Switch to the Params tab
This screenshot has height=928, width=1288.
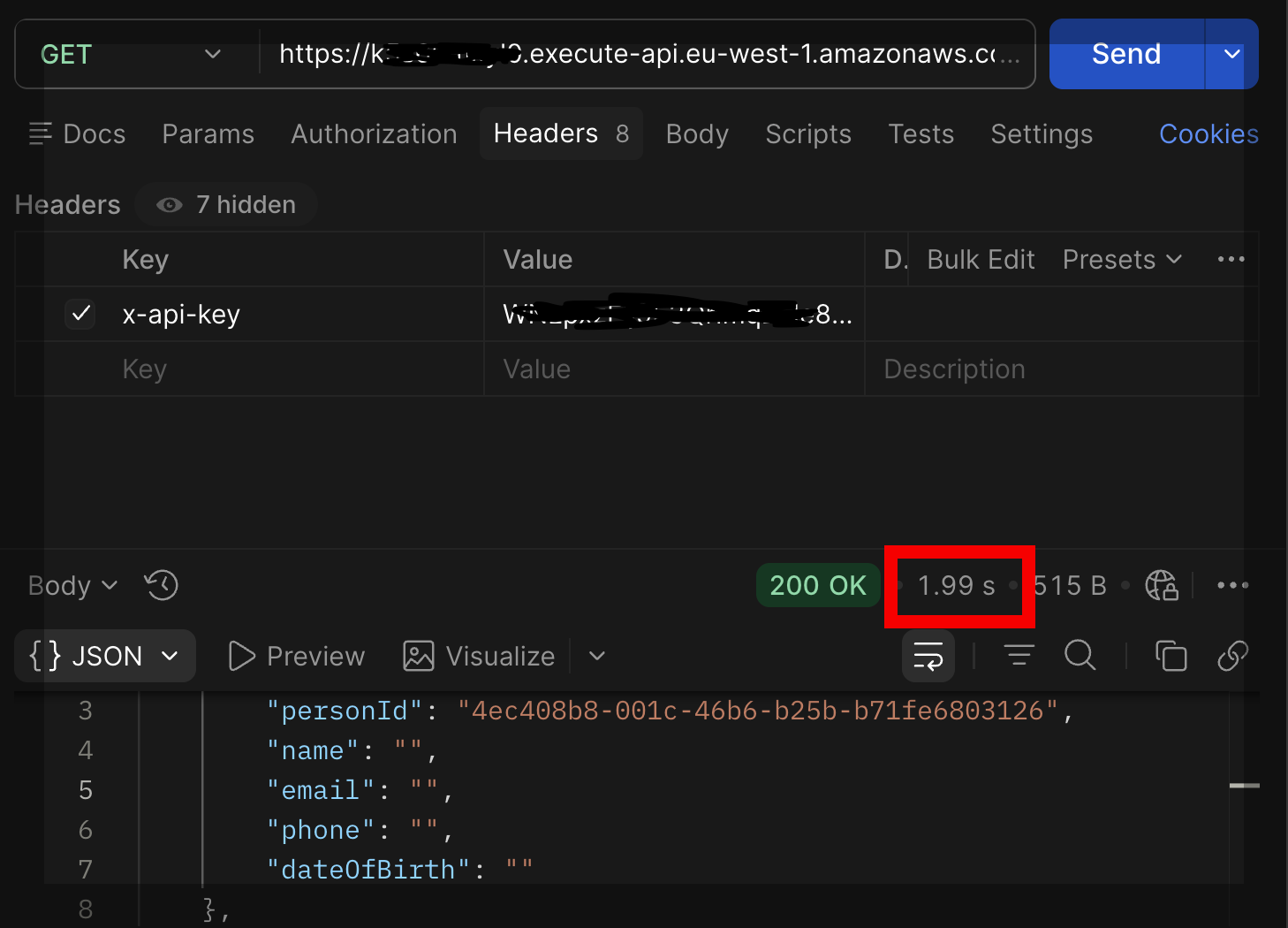[208, 133]
